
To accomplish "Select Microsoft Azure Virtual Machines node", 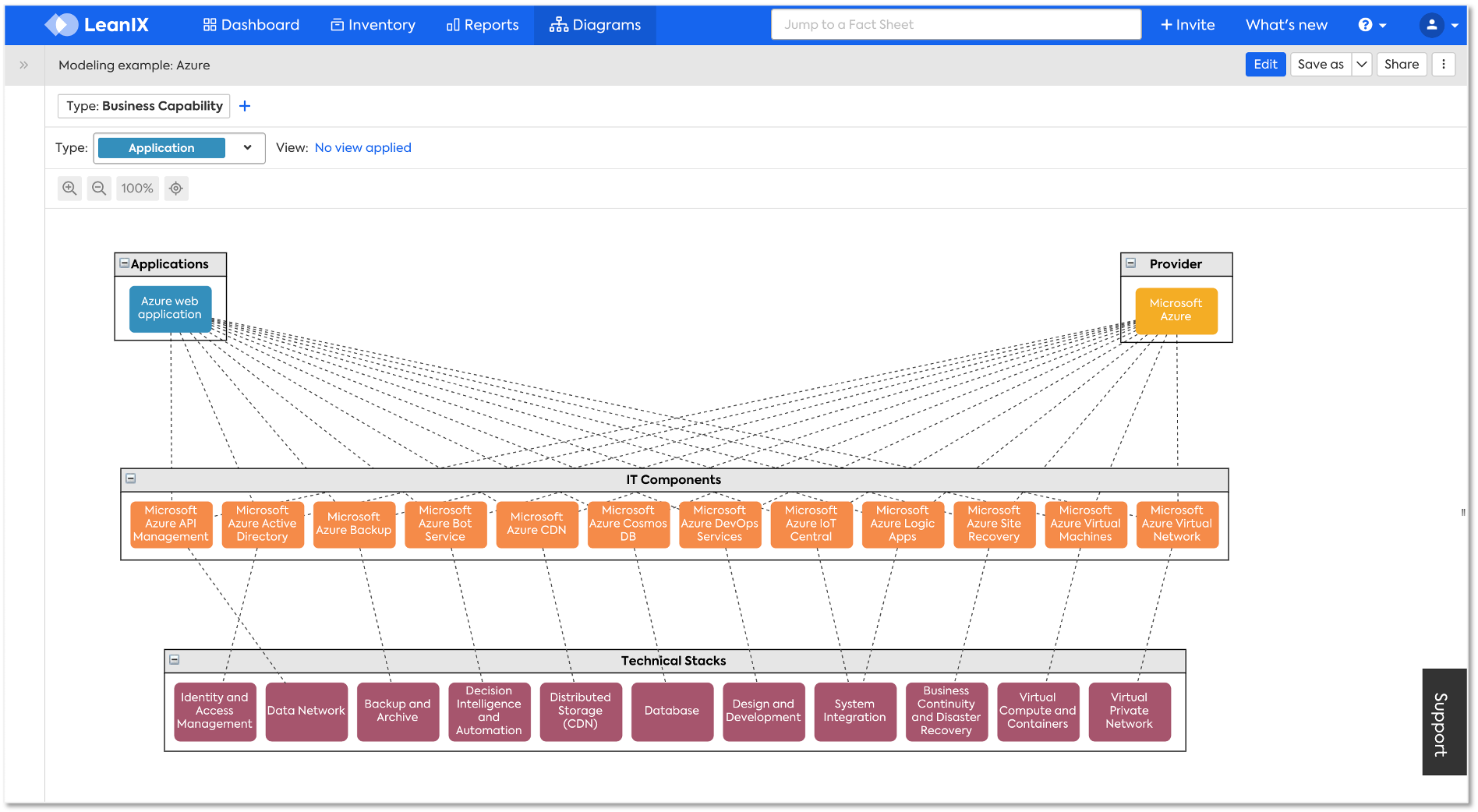I will [x=1086, y=524].
